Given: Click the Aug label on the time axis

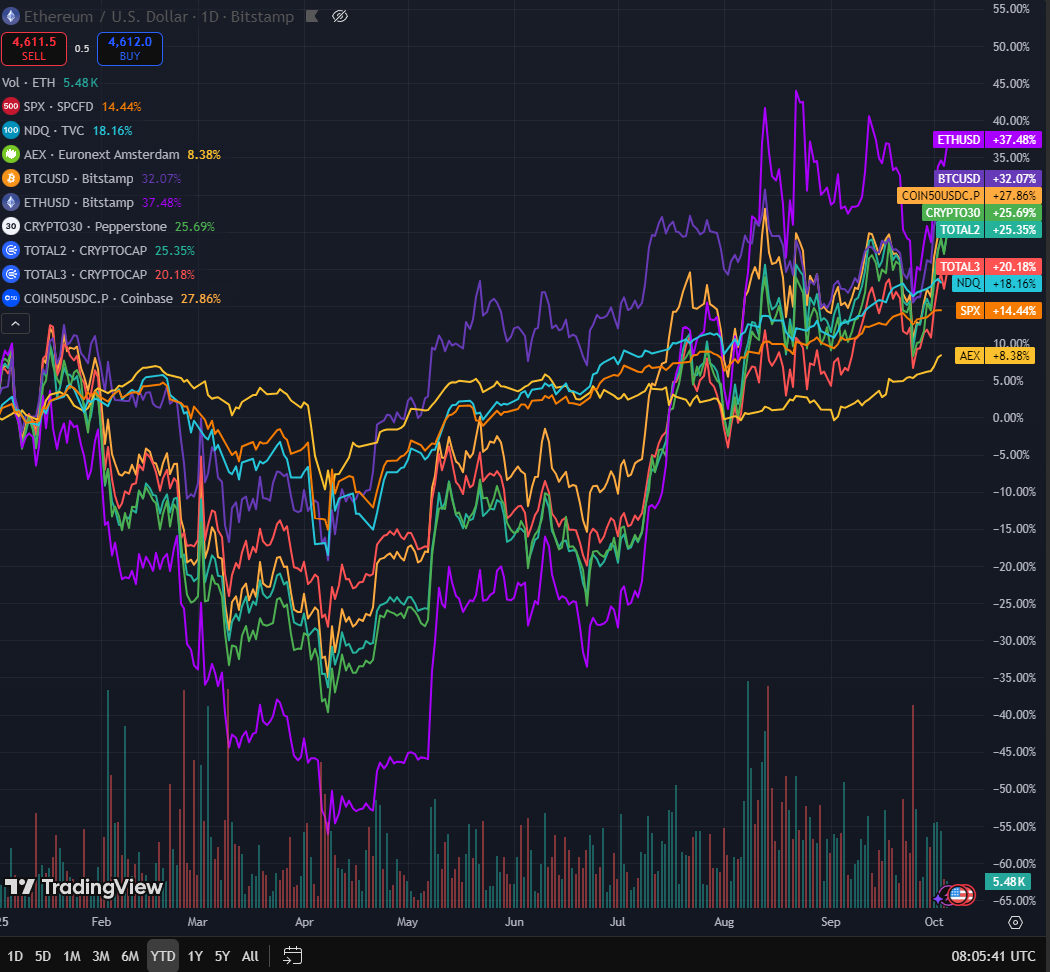Looking at the screenshot, I should (724, 922).
